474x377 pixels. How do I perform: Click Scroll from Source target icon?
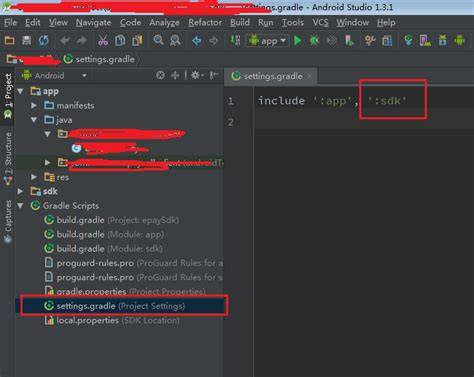click(160, 75)
